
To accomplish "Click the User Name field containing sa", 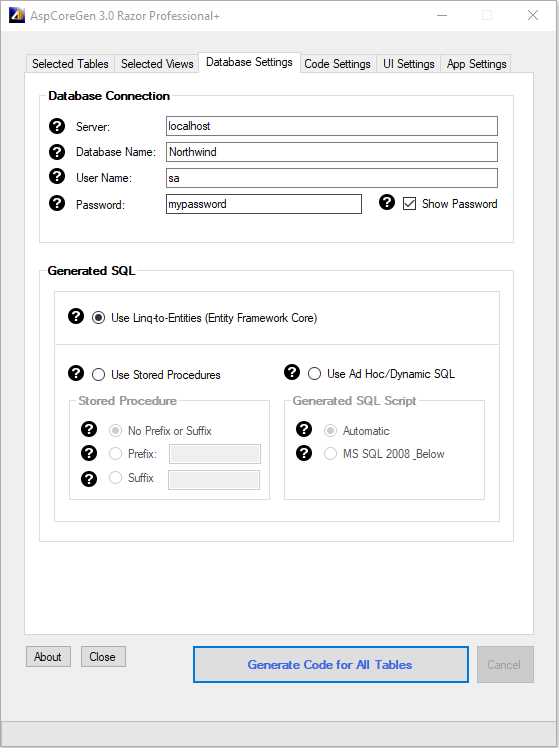I will (x=331, y=178).
